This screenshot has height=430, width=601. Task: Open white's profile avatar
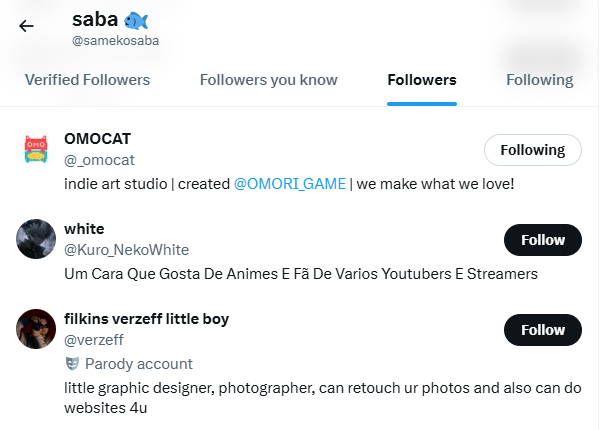[35, 239]
